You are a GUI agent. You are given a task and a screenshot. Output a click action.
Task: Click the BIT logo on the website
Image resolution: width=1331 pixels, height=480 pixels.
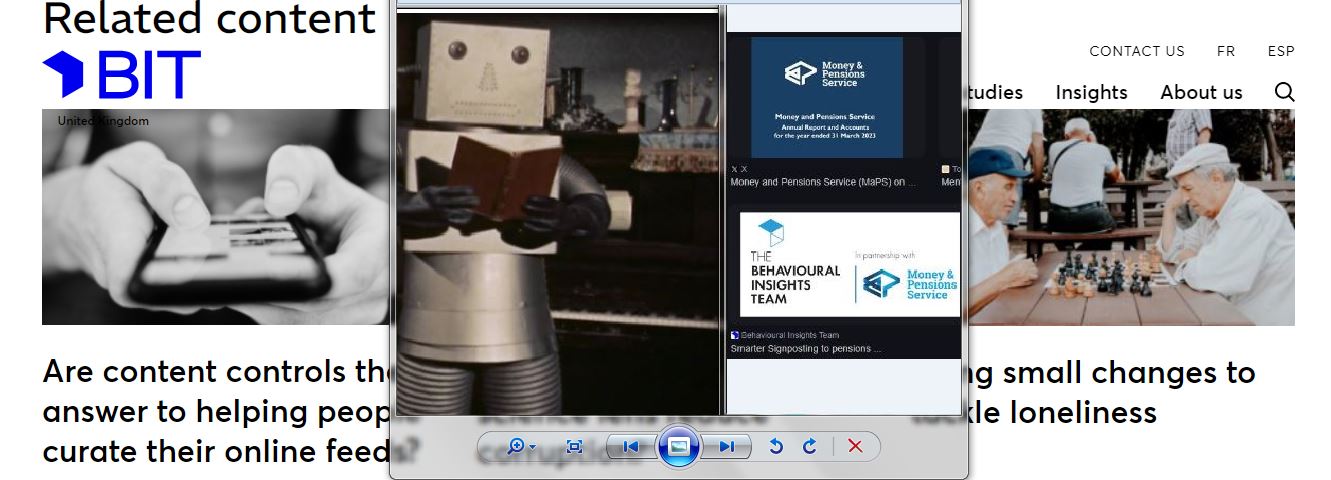tap(122, 75)
